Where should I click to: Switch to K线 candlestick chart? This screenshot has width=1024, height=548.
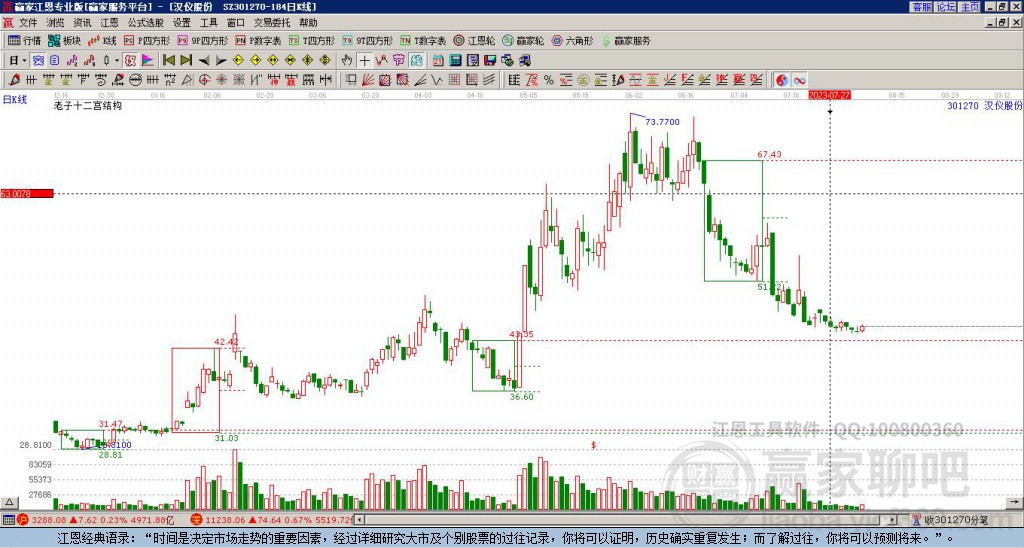point(101,40)
